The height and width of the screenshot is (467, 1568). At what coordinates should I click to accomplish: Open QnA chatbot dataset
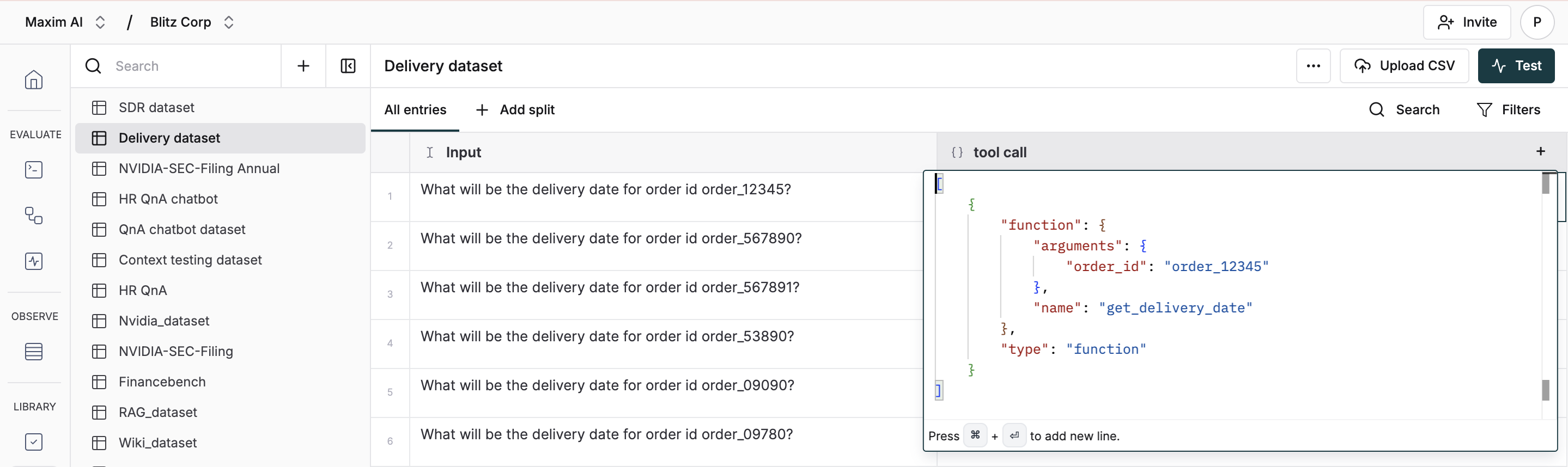click(x=220, y=229)
